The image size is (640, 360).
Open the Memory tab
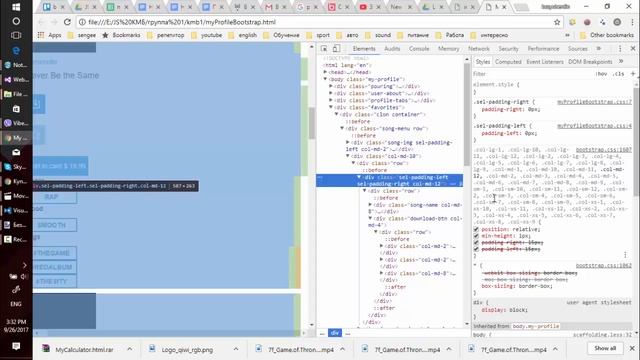449,49
